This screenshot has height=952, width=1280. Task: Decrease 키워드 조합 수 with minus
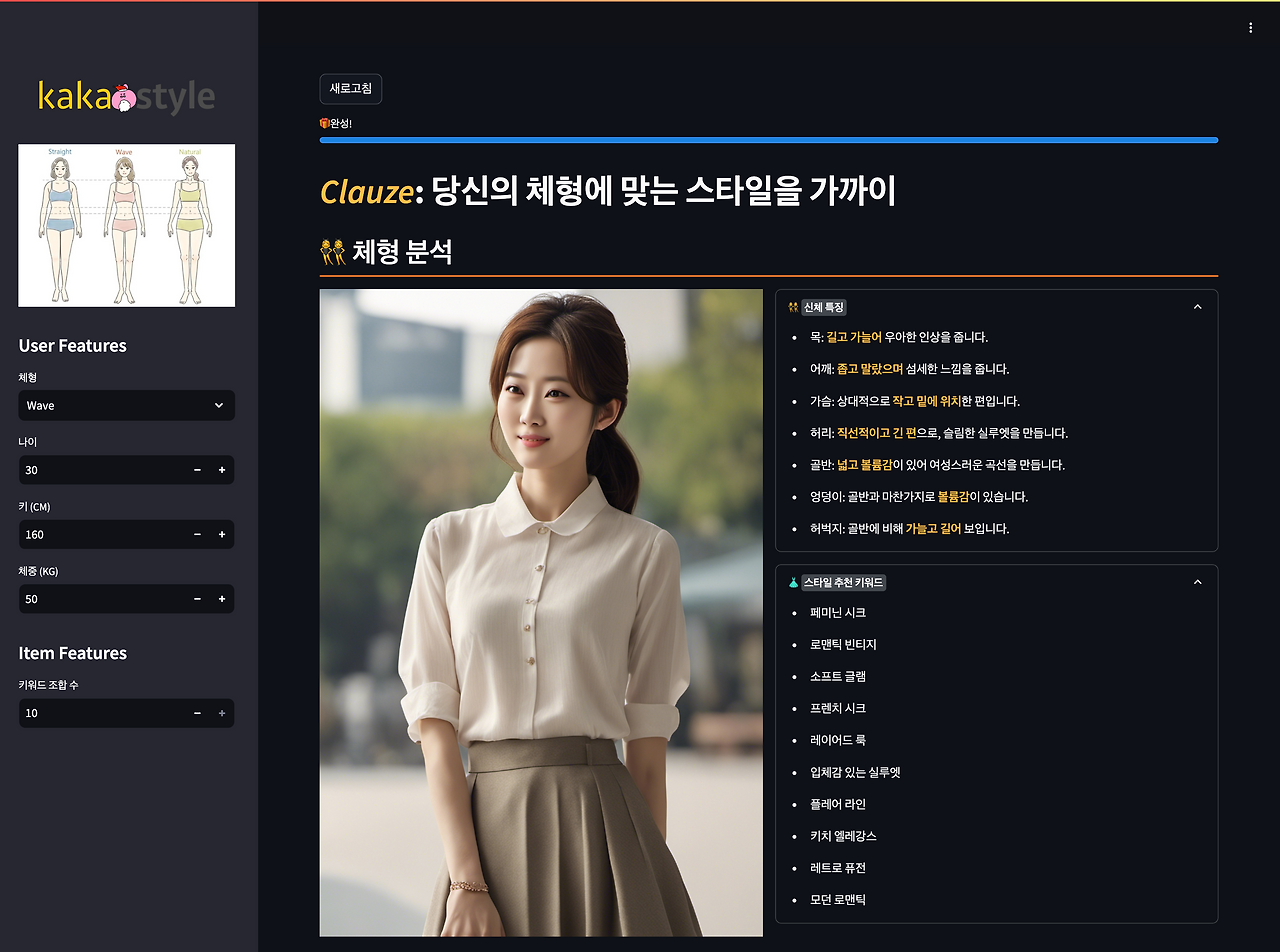point(197,713)
